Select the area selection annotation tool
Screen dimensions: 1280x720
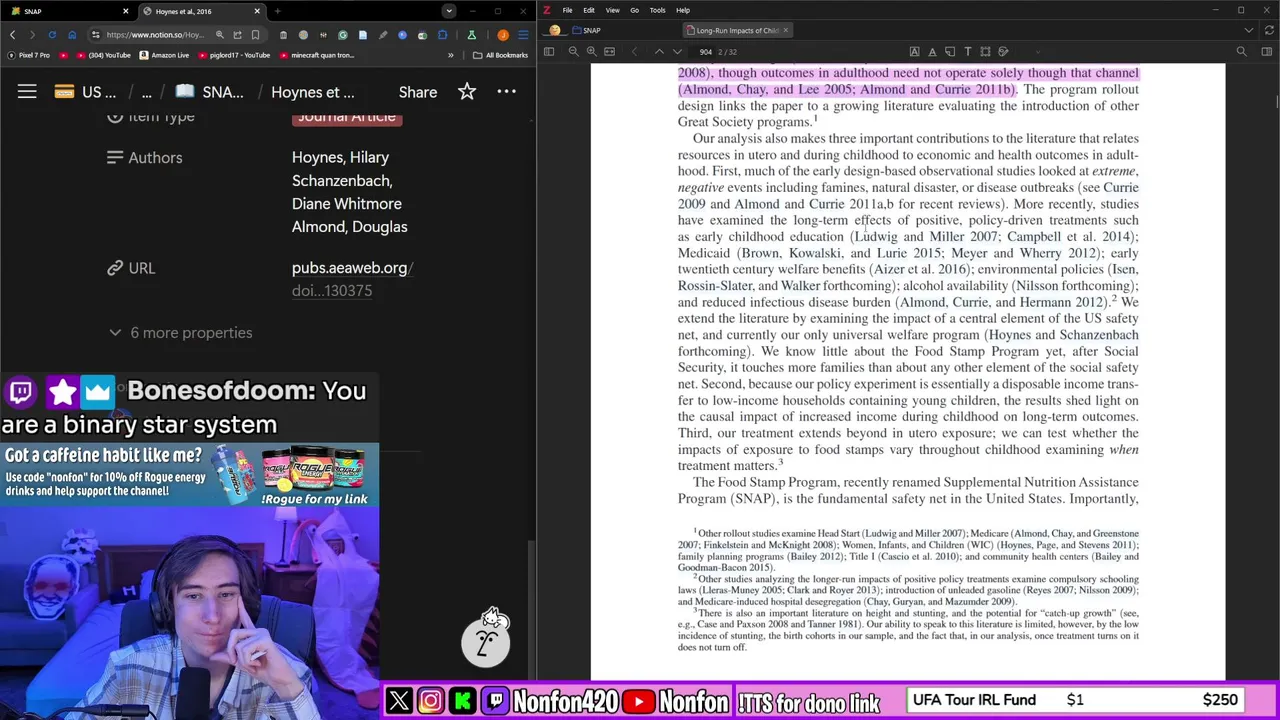[x=985, y=51]
